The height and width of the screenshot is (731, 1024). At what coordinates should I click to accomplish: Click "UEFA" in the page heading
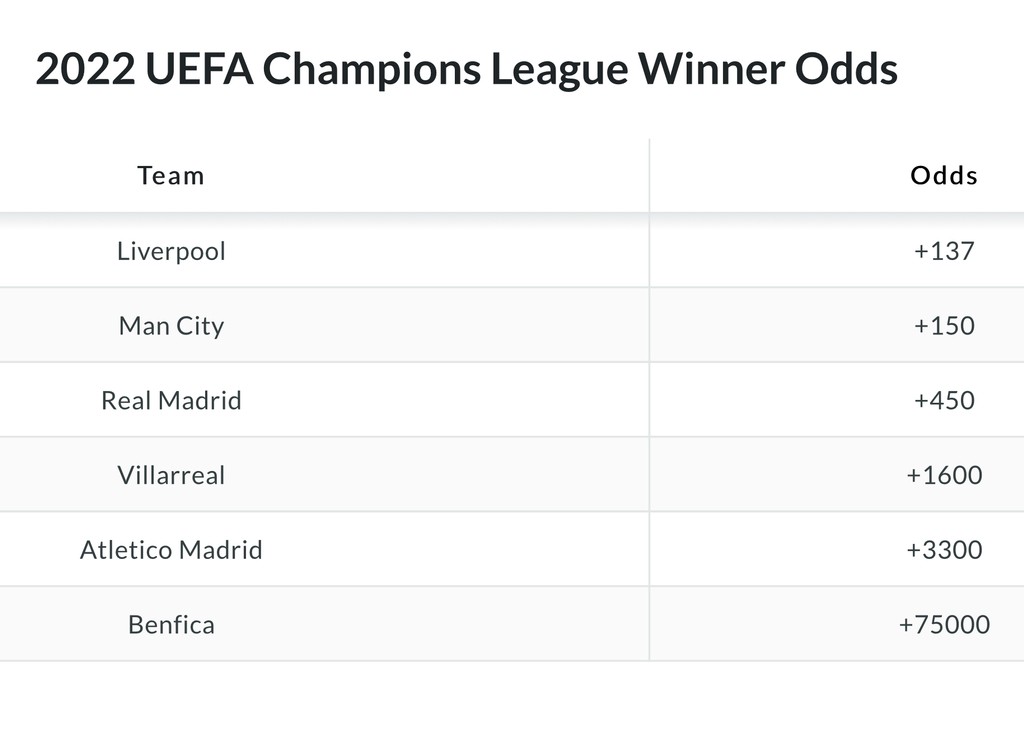click(x=198, y=70)
